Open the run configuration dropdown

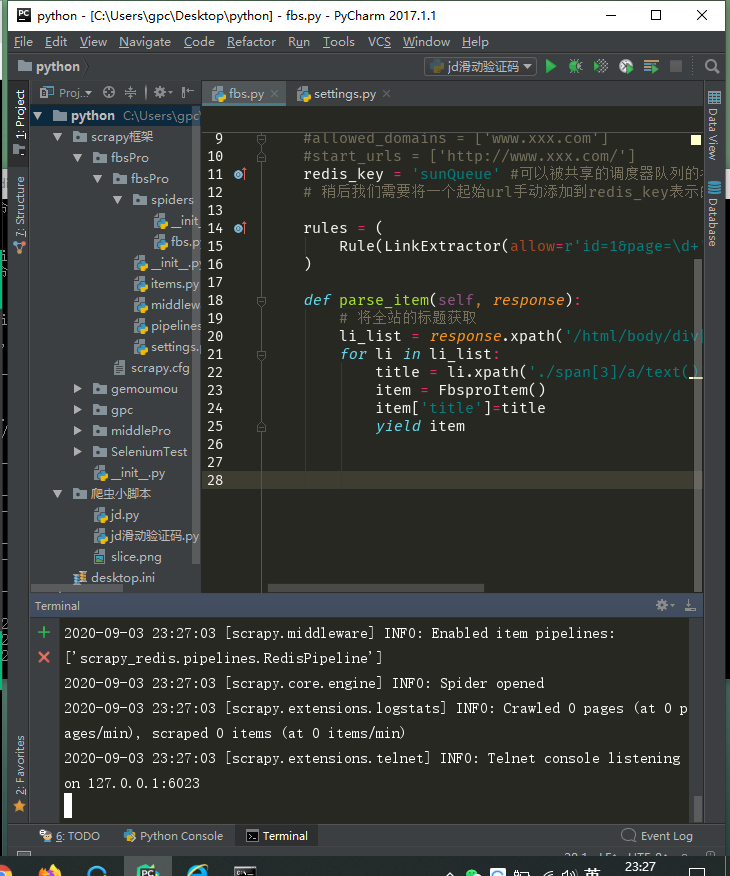tap(480, 66)
